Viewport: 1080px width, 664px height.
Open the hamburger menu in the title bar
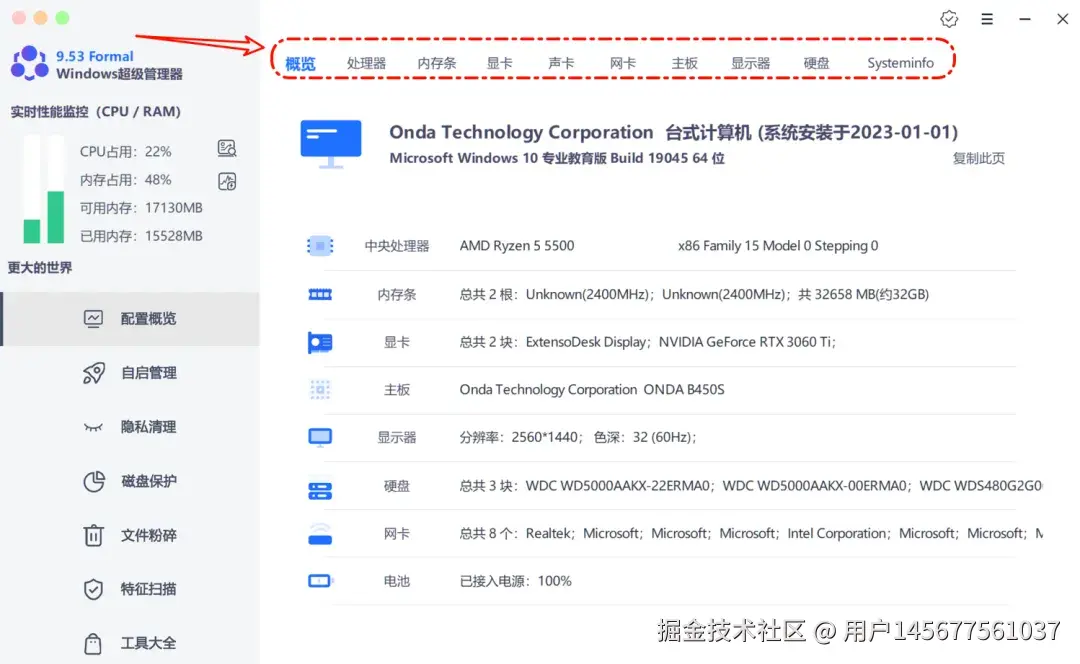pyautogui.click(x=987, y=19)
